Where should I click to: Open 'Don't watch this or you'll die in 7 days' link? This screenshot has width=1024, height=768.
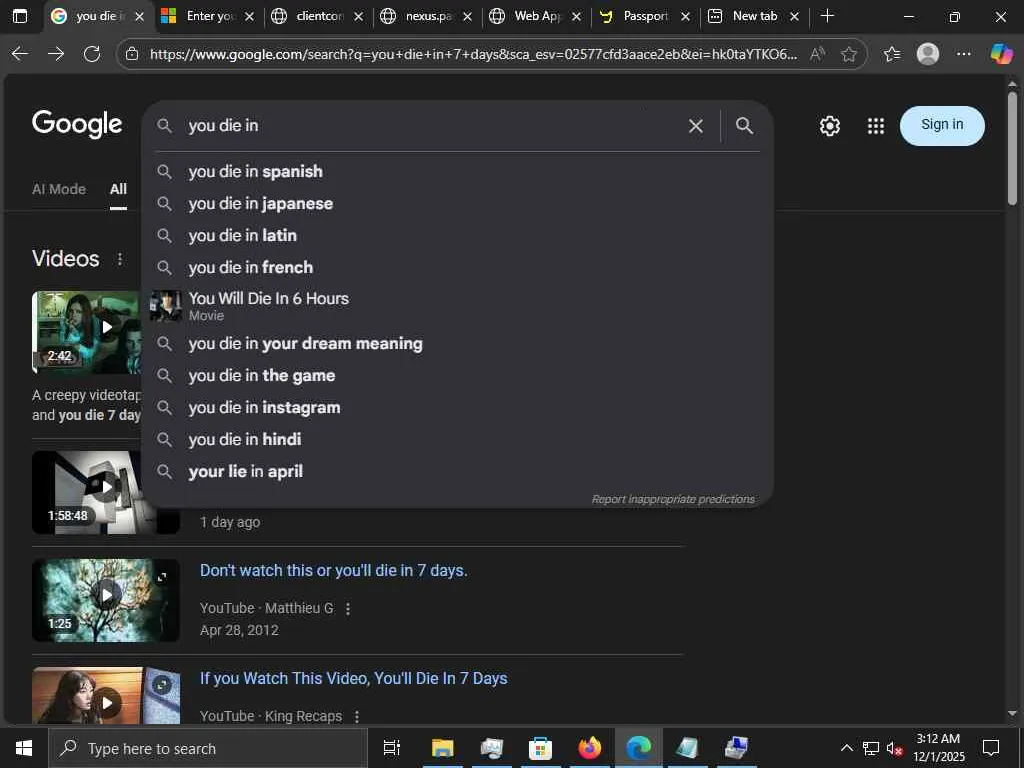tap(334, 570)
